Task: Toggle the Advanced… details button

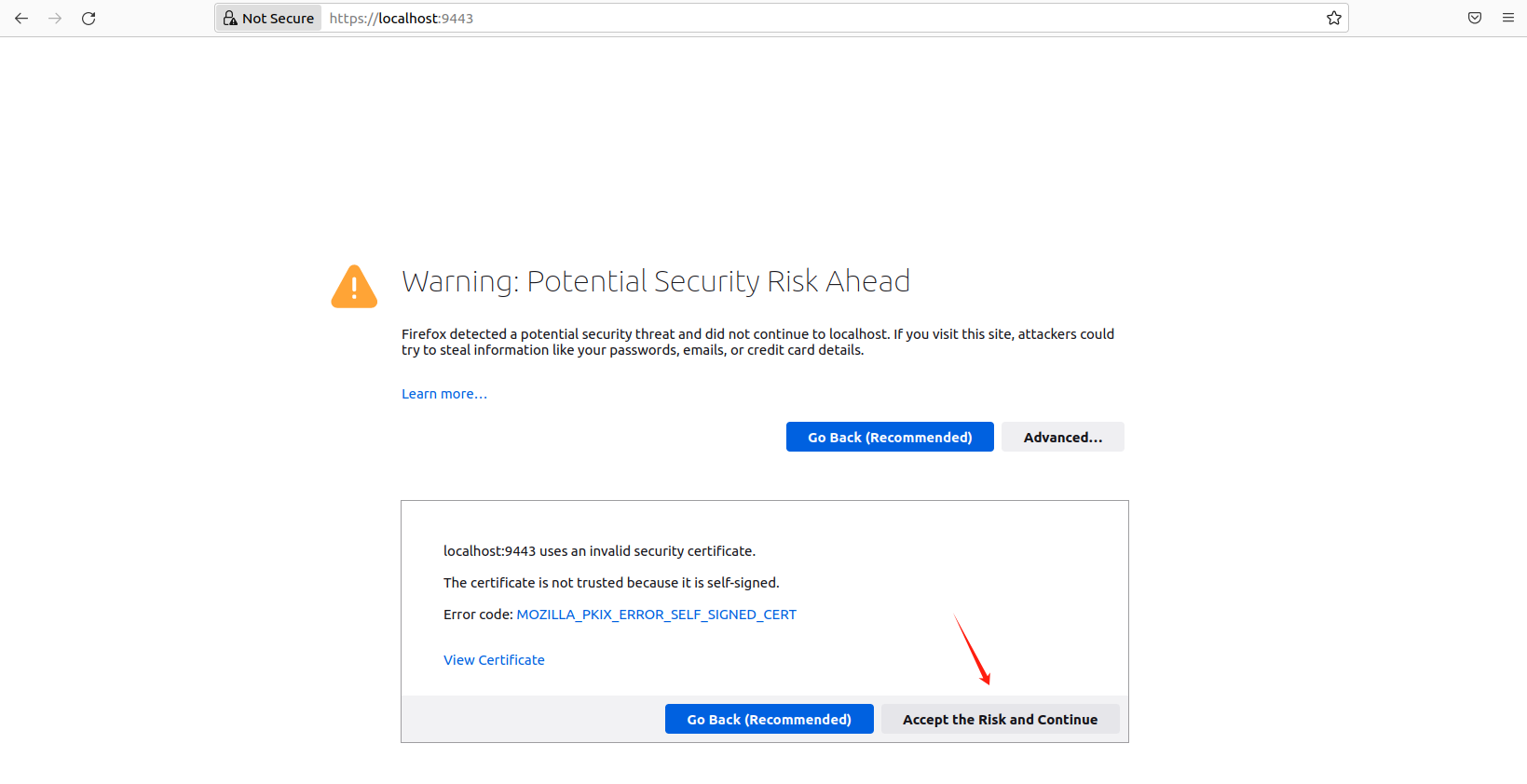Action: 1063,437
